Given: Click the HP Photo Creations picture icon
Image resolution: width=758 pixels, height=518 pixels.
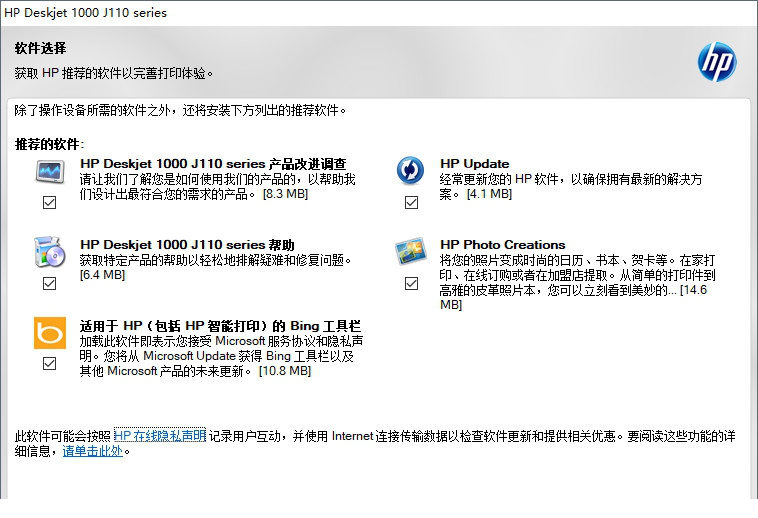Looking at the screenshot, I should tap(410, 251).
